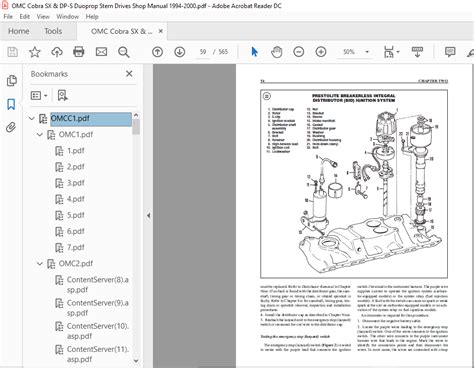This screenshot has width=474, height=368.
Task: Print the document with printer icon
Action: (x=79, y=52)
